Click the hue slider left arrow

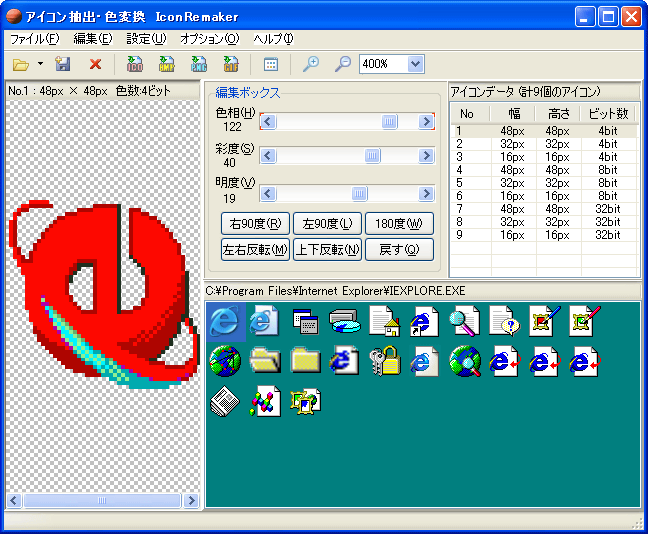point(268,122)
